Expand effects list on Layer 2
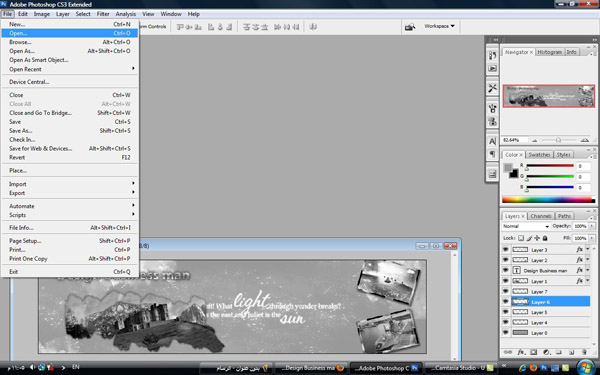The image size is (600, 375). 588,260
